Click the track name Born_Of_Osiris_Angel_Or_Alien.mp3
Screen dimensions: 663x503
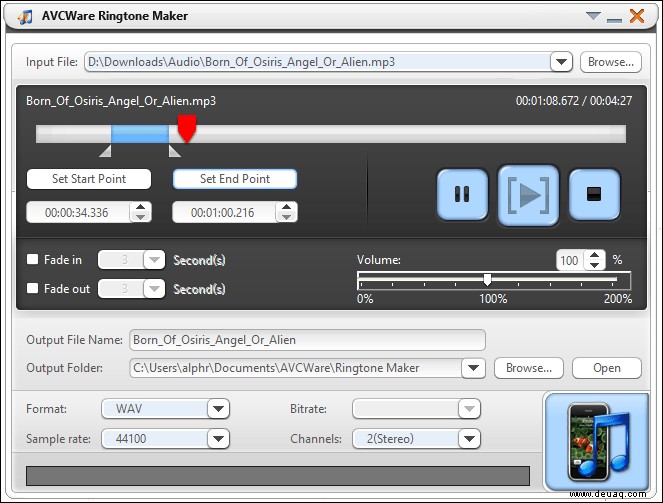pyautogui.click(x=121, y=101)
